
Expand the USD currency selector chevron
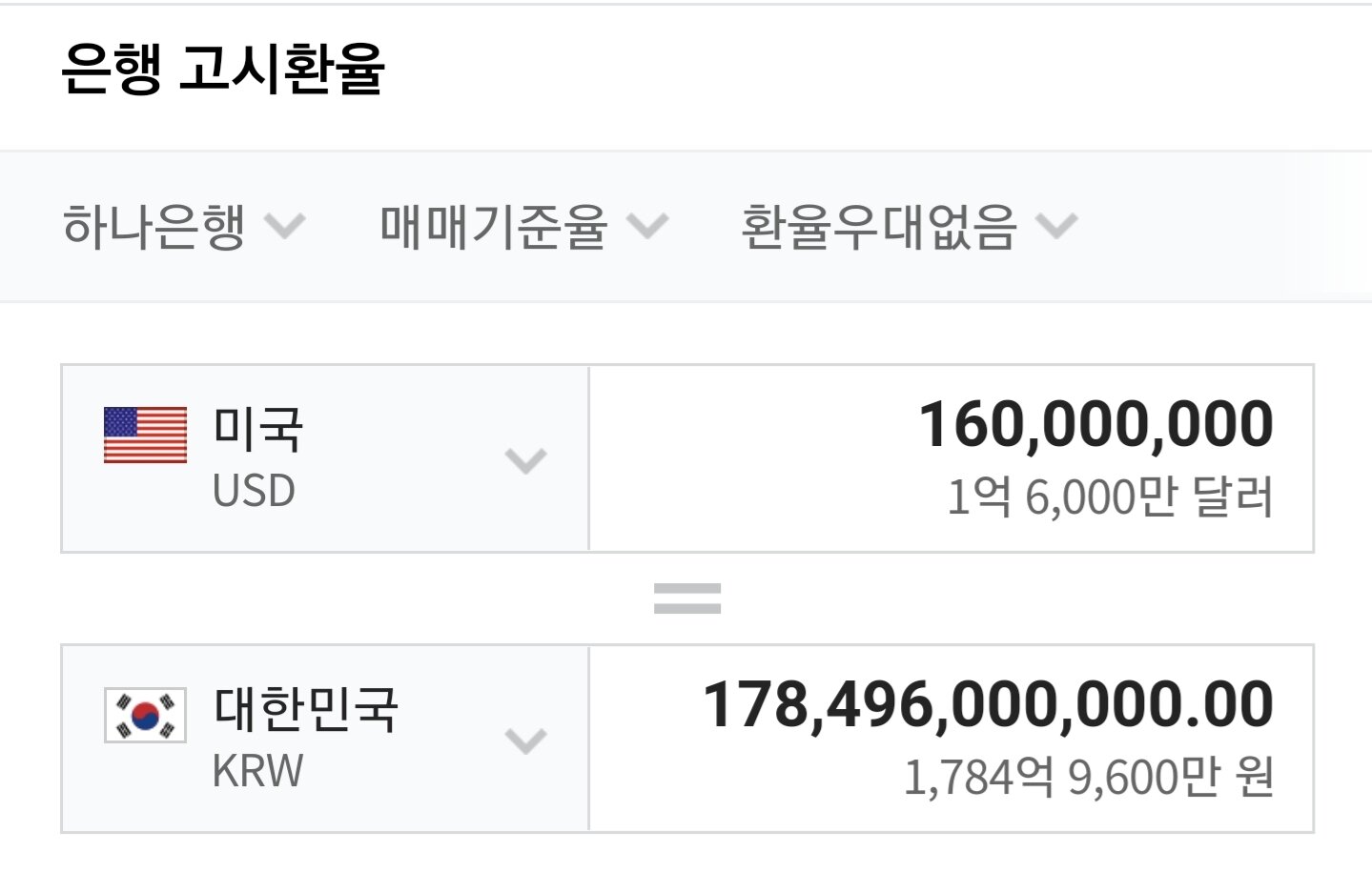tap(525, 460)
